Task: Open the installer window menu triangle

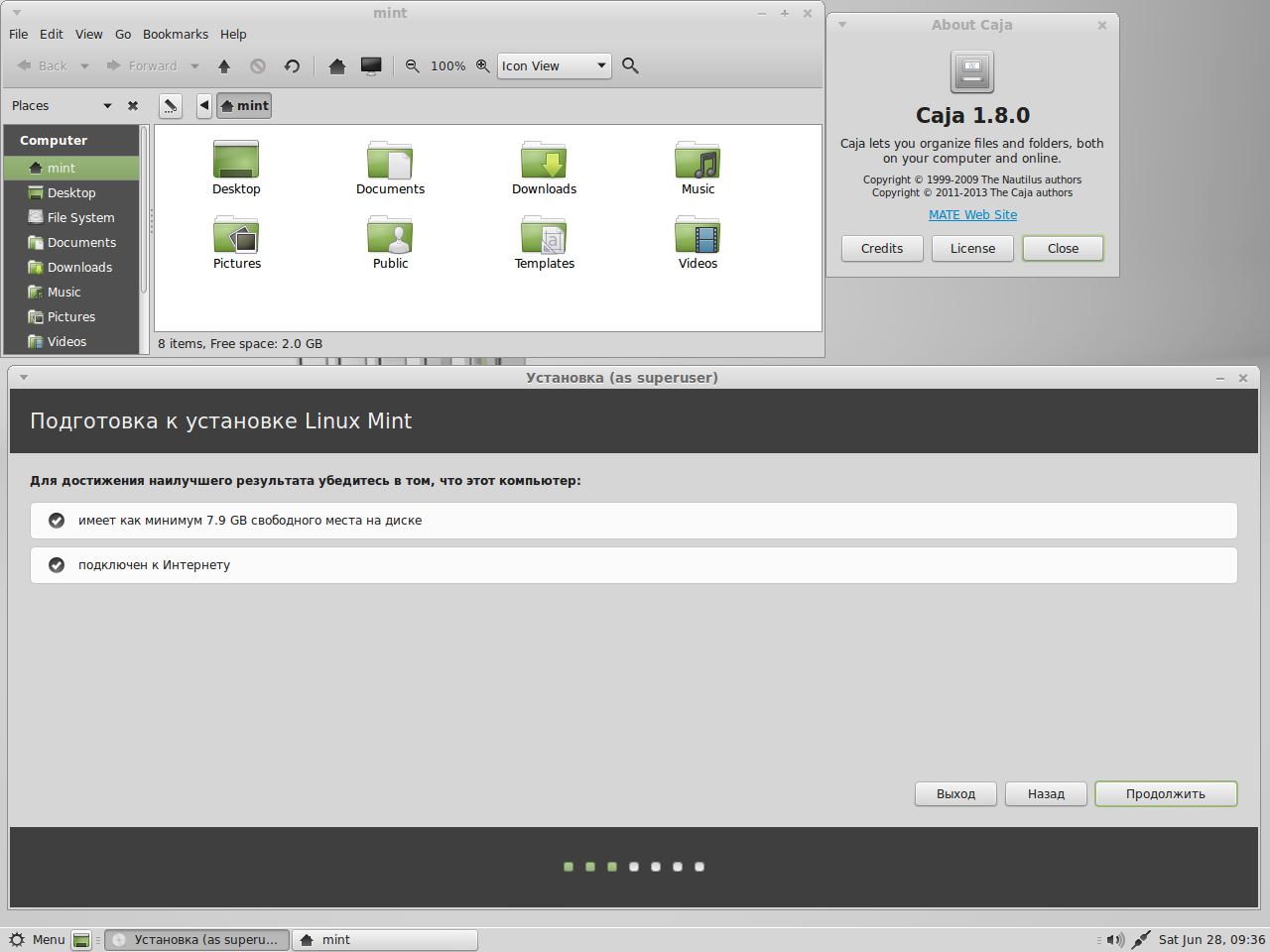Action: pyautogui.click(x=24, y=378)
